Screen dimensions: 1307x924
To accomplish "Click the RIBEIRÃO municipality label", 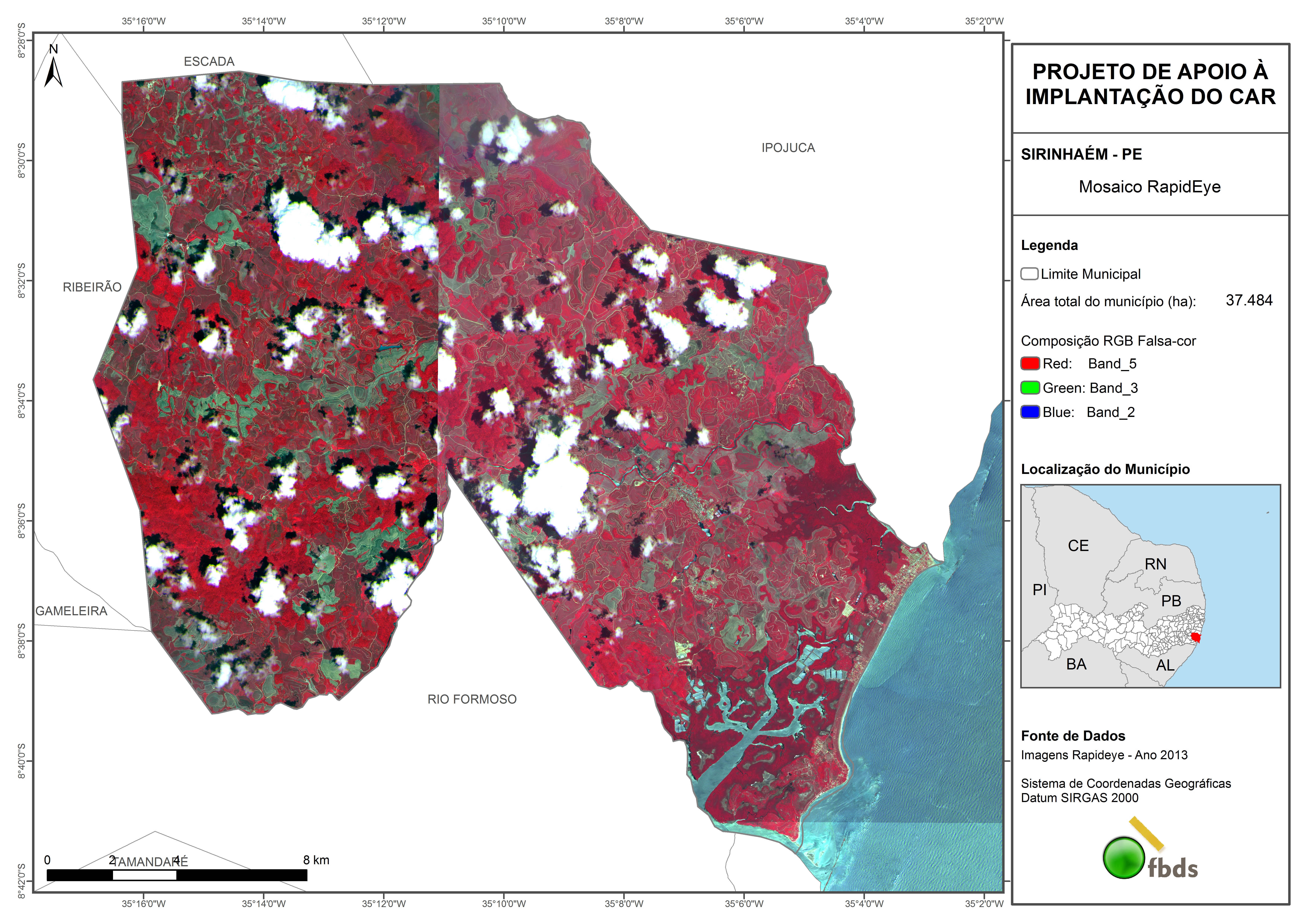I will coord(92,287).
